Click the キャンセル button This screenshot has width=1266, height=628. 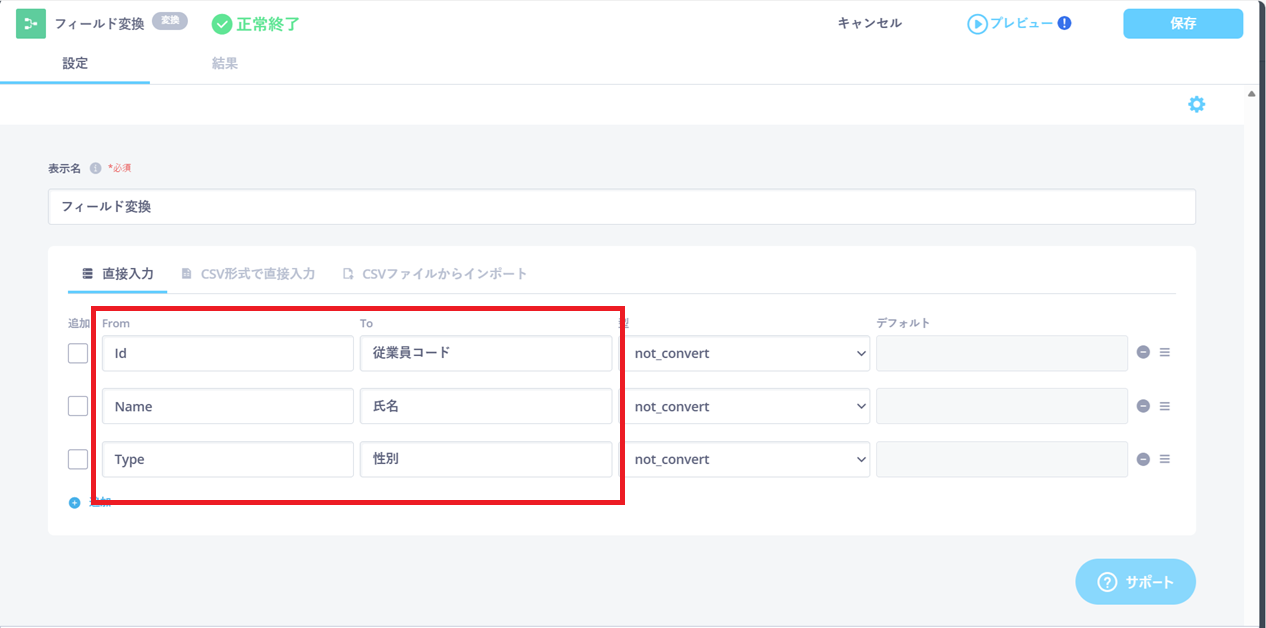tap(869, 23)
